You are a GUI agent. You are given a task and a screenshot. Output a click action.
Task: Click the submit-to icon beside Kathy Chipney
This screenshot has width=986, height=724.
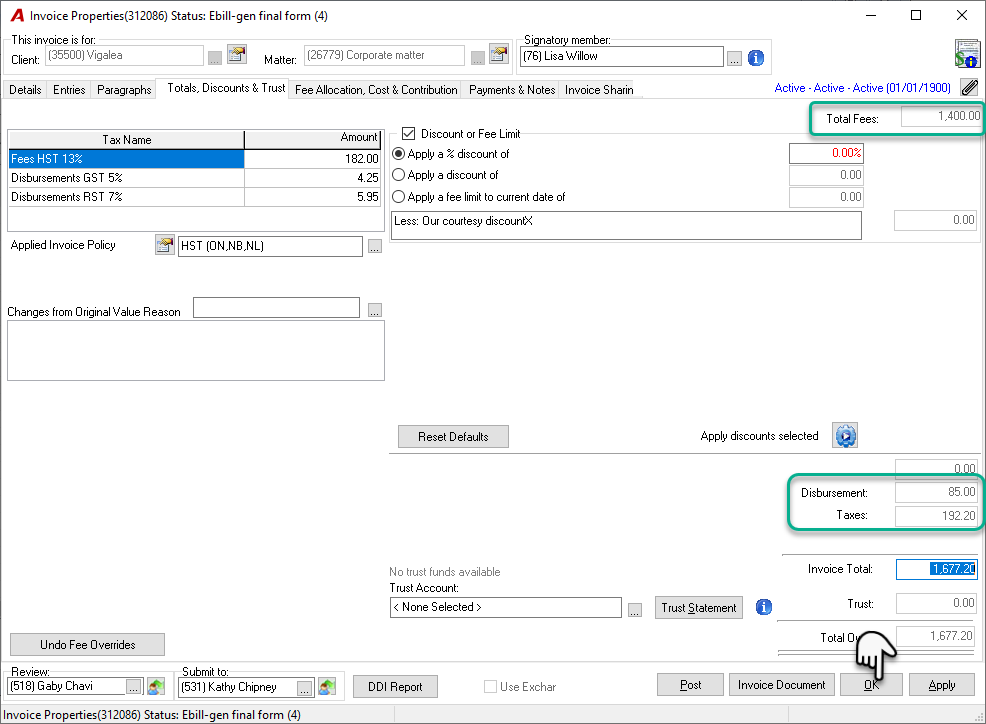(326, 686)
